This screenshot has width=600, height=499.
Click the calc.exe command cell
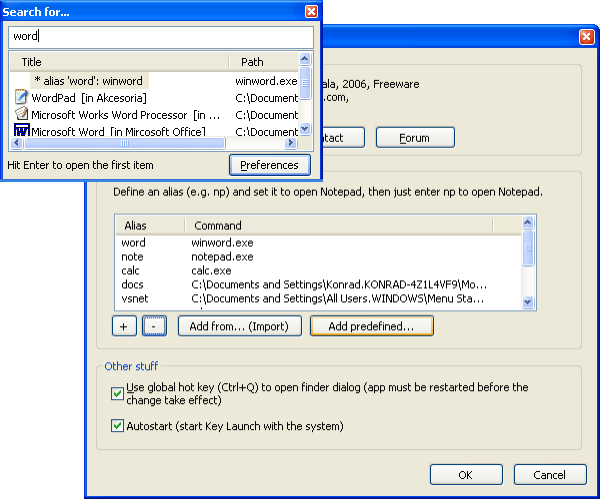211,271
